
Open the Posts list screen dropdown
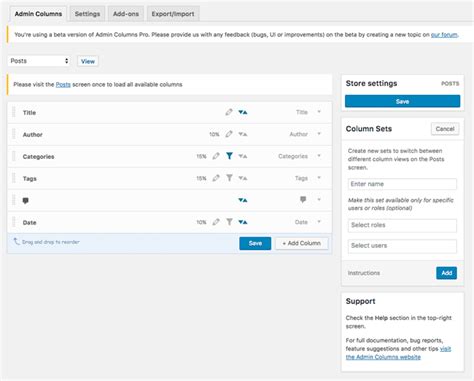[x=39, y=61]
